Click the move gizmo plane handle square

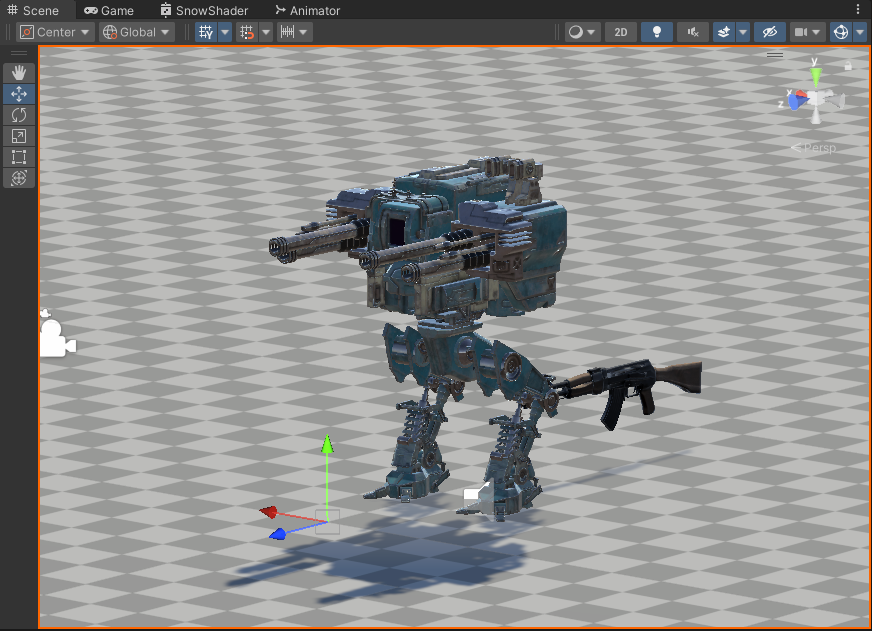328,521
